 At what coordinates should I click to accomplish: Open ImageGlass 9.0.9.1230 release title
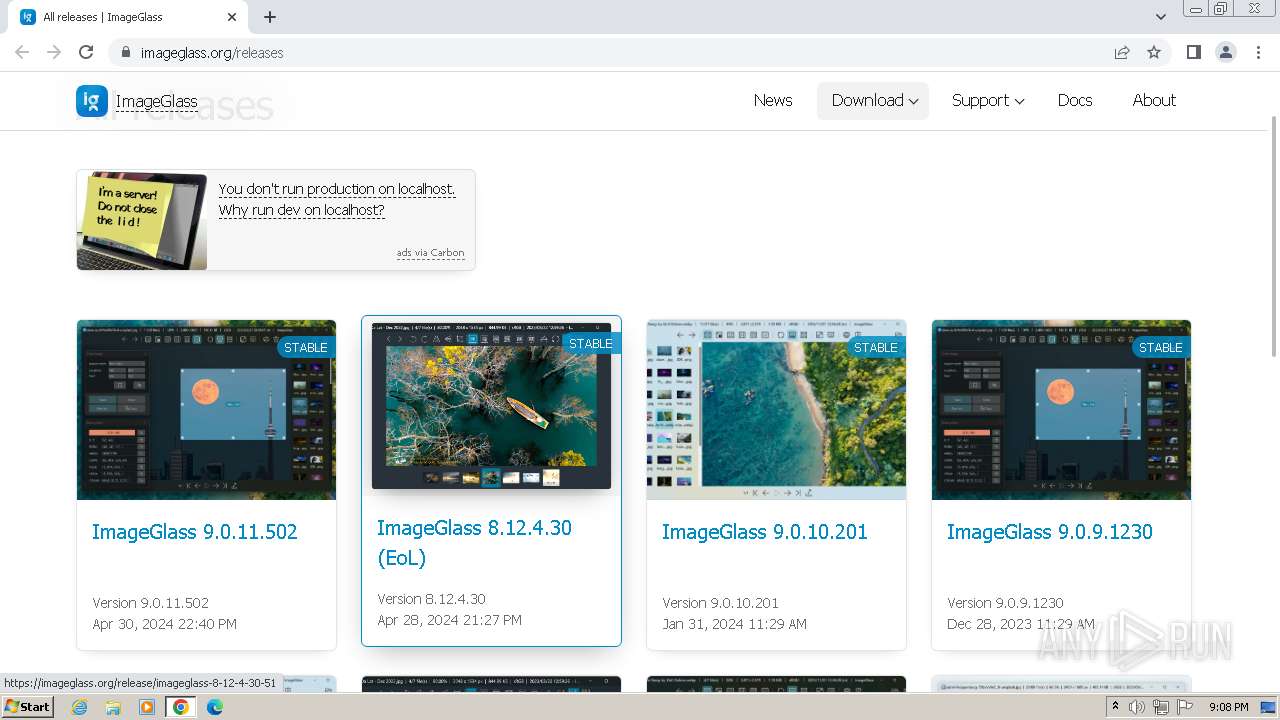(1050, 532)
